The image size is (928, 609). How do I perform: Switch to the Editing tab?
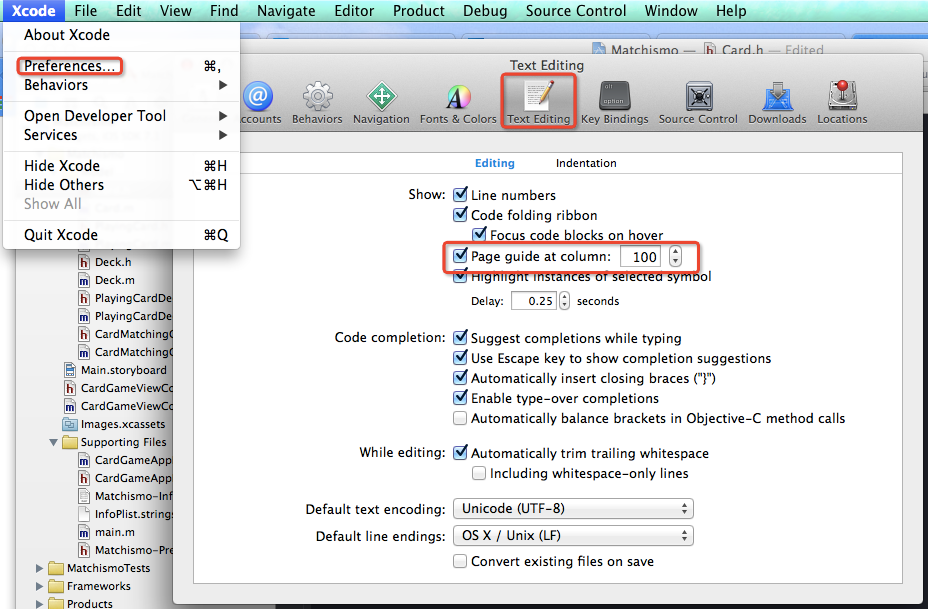point(495,163)
